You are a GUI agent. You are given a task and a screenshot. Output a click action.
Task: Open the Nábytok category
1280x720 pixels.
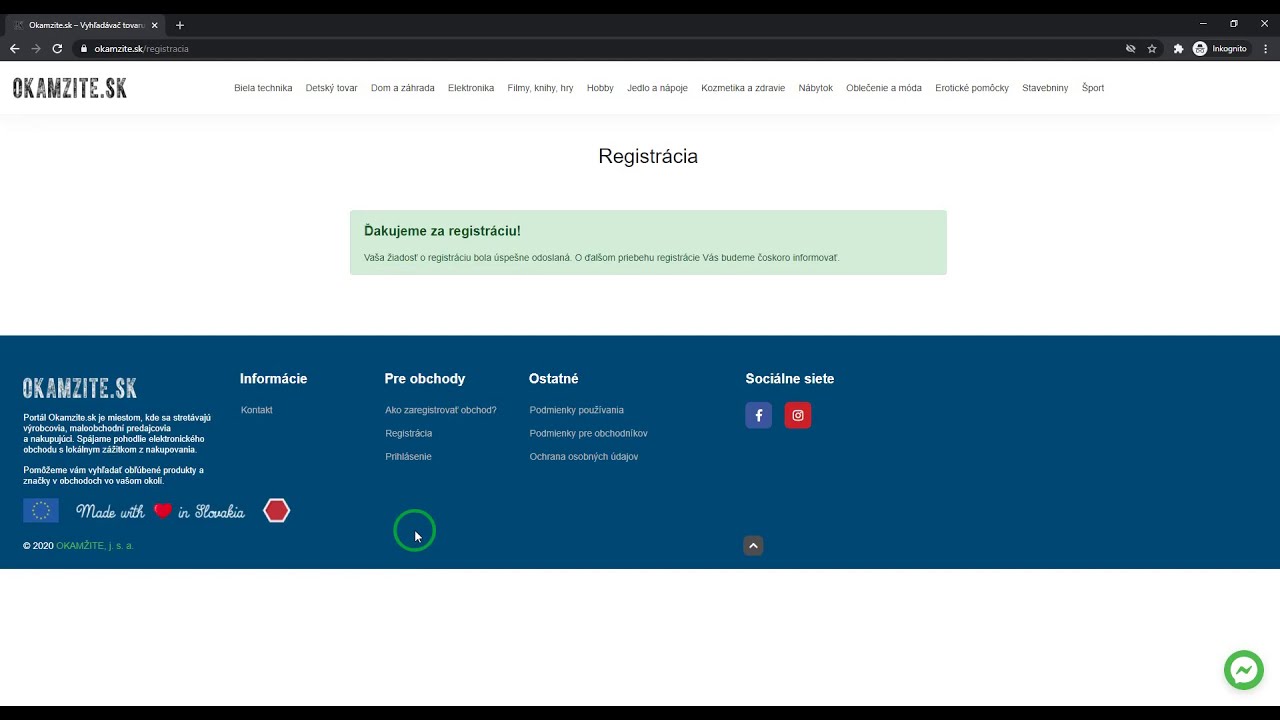pyautogui.click(x=816, y=88)
